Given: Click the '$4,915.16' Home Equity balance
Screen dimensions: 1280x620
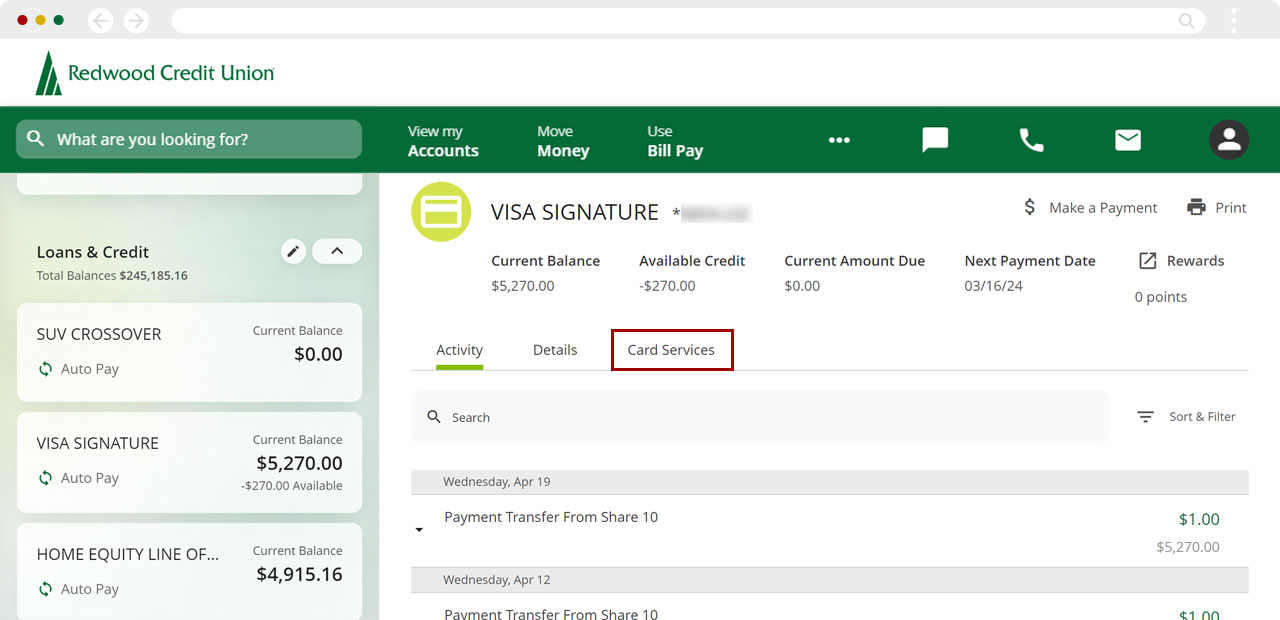Looking at the screenshot, I should click(x=299, y=574).
